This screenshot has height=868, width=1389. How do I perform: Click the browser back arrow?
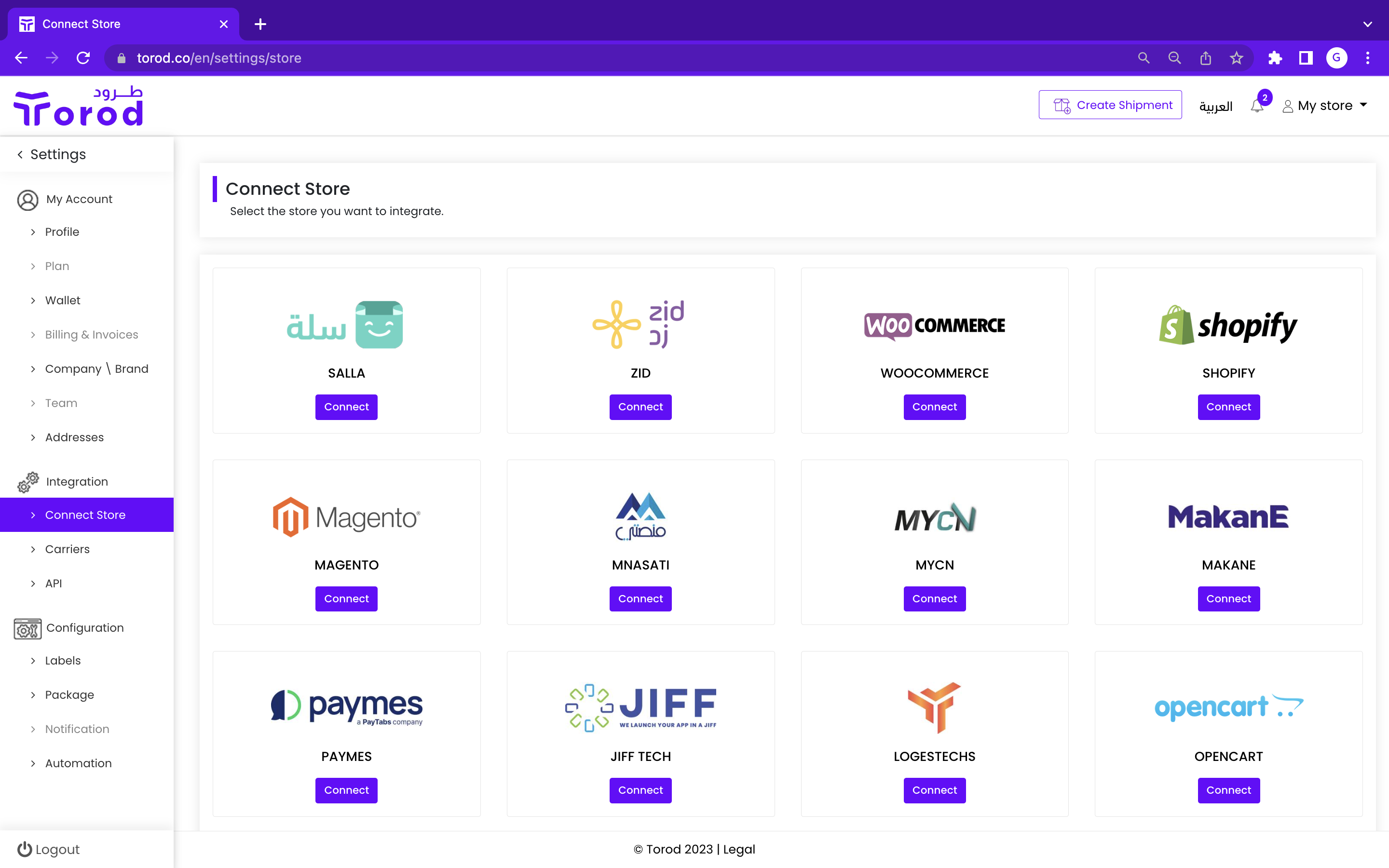pyautogui.click(x=21, y=58)
